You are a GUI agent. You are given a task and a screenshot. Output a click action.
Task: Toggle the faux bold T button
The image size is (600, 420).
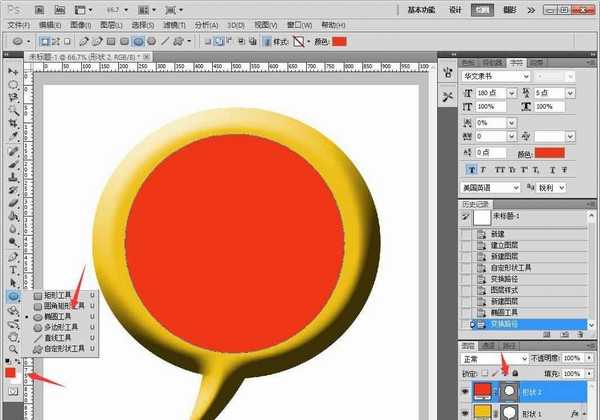click(x=470, y=169)
